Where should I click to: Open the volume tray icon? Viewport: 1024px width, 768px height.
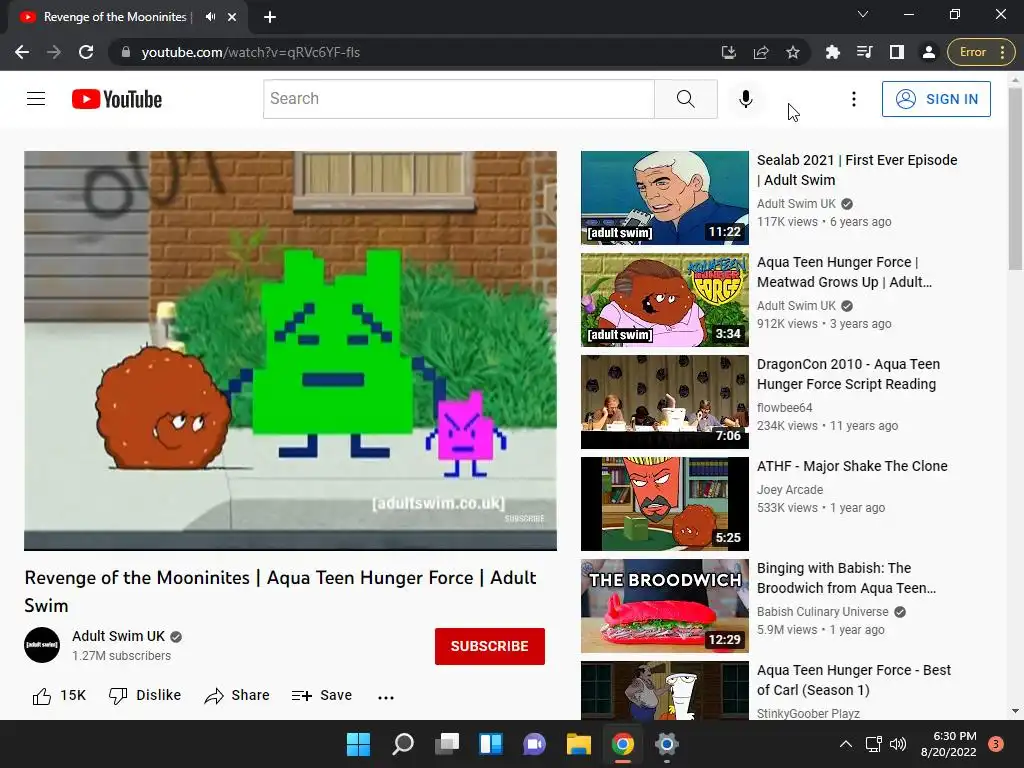(898, 744)
